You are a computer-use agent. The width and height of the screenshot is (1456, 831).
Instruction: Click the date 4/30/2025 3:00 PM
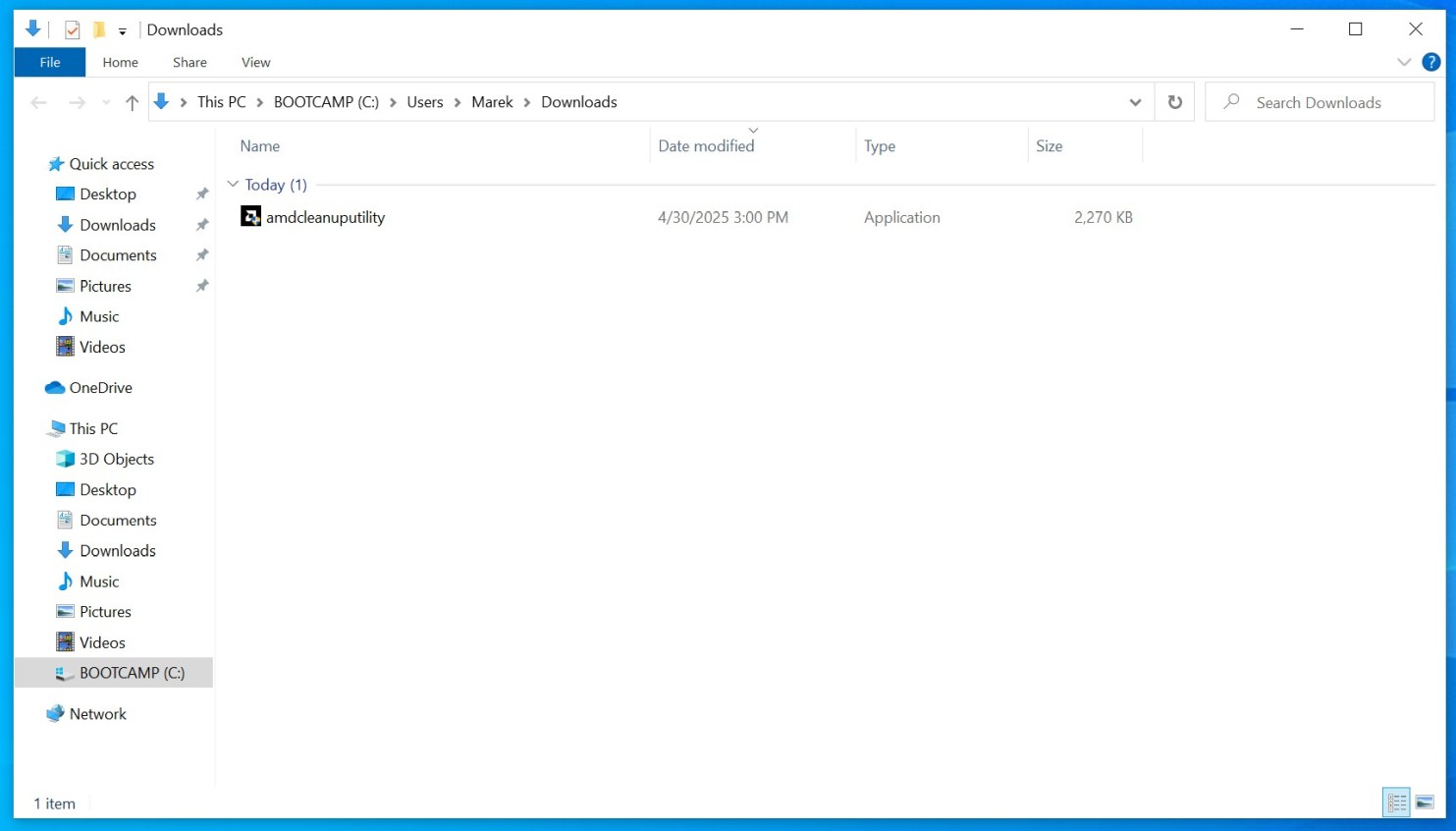coord(723,217)
